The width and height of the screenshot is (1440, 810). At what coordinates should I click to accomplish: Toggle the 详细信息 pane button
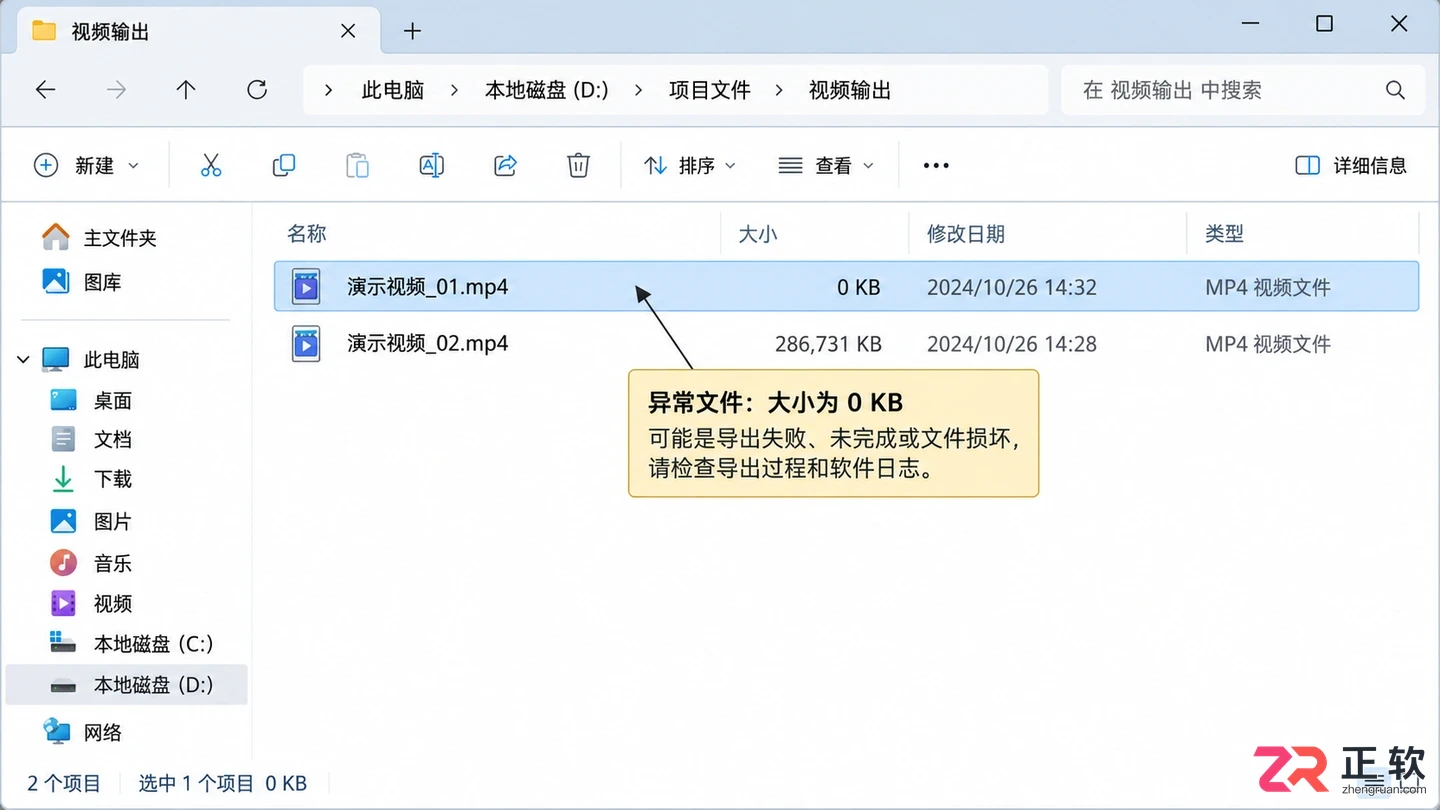(1350, 165)
